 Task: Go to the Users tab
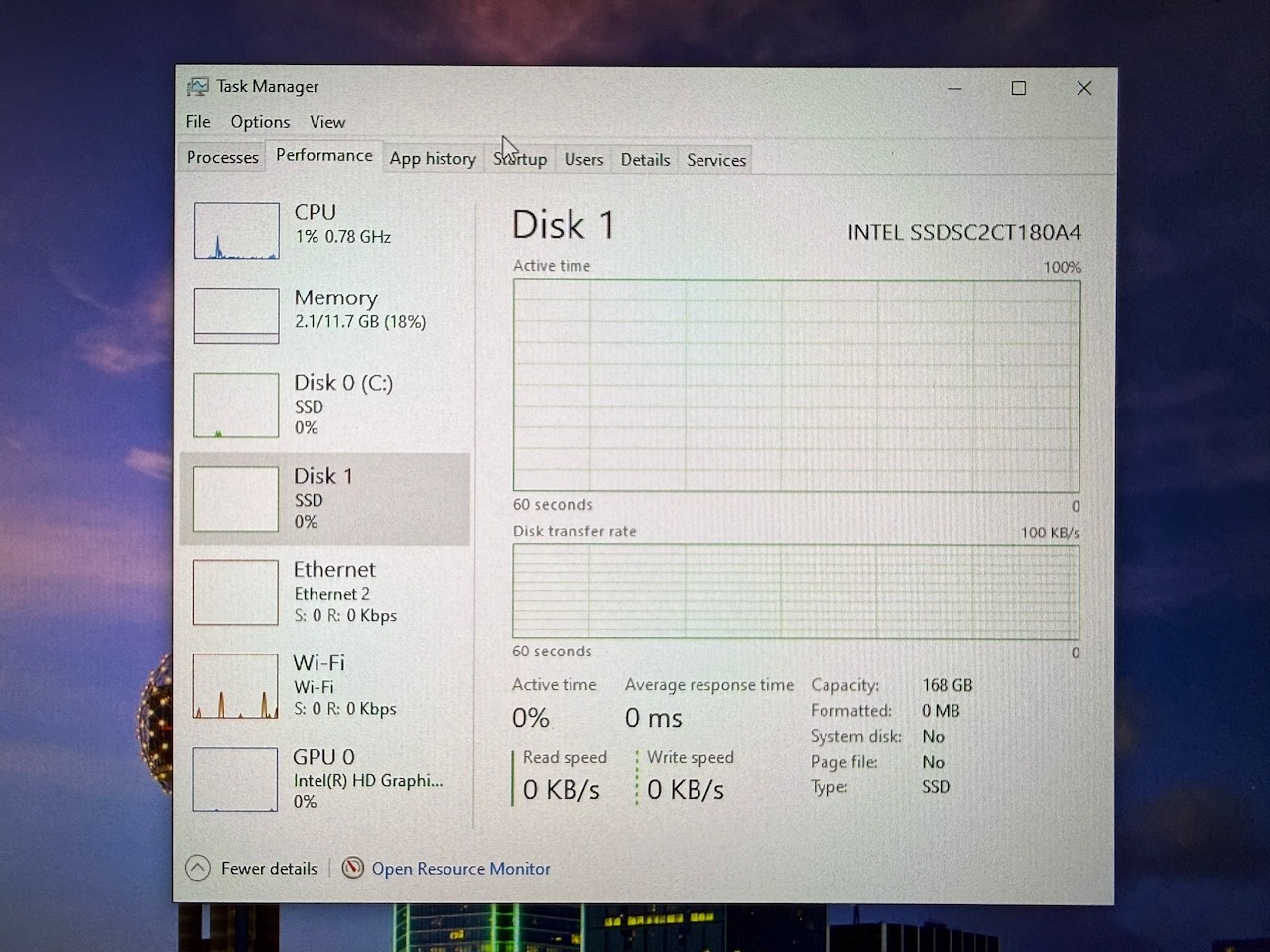point(583,160)
